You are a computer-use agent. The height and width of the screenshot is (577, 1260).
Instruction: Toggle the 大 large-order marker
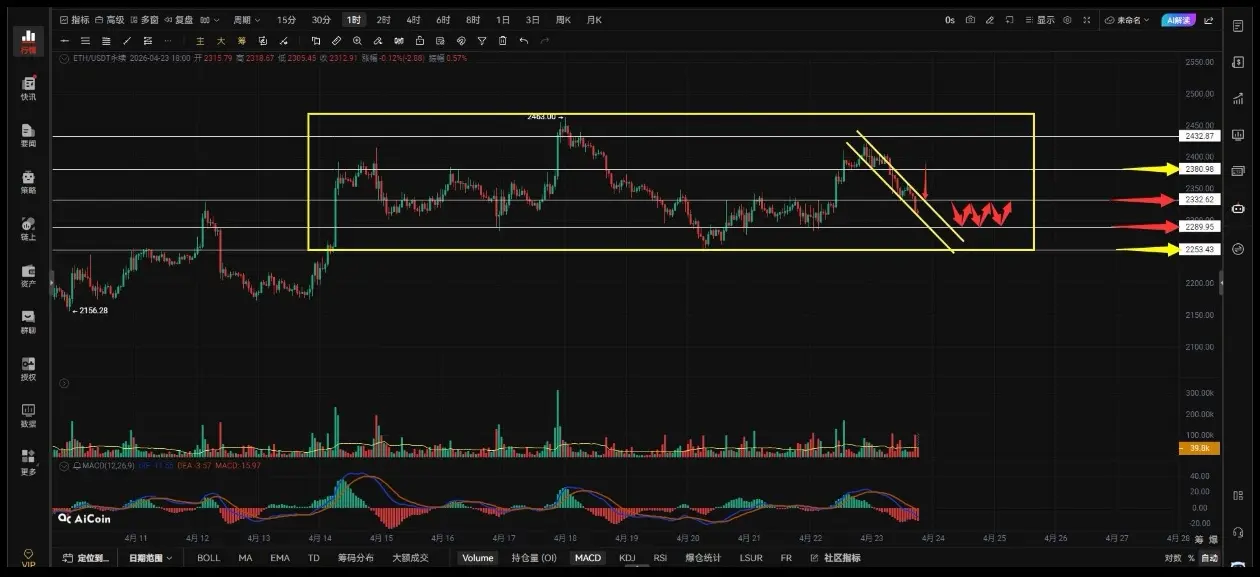[221, 41]
